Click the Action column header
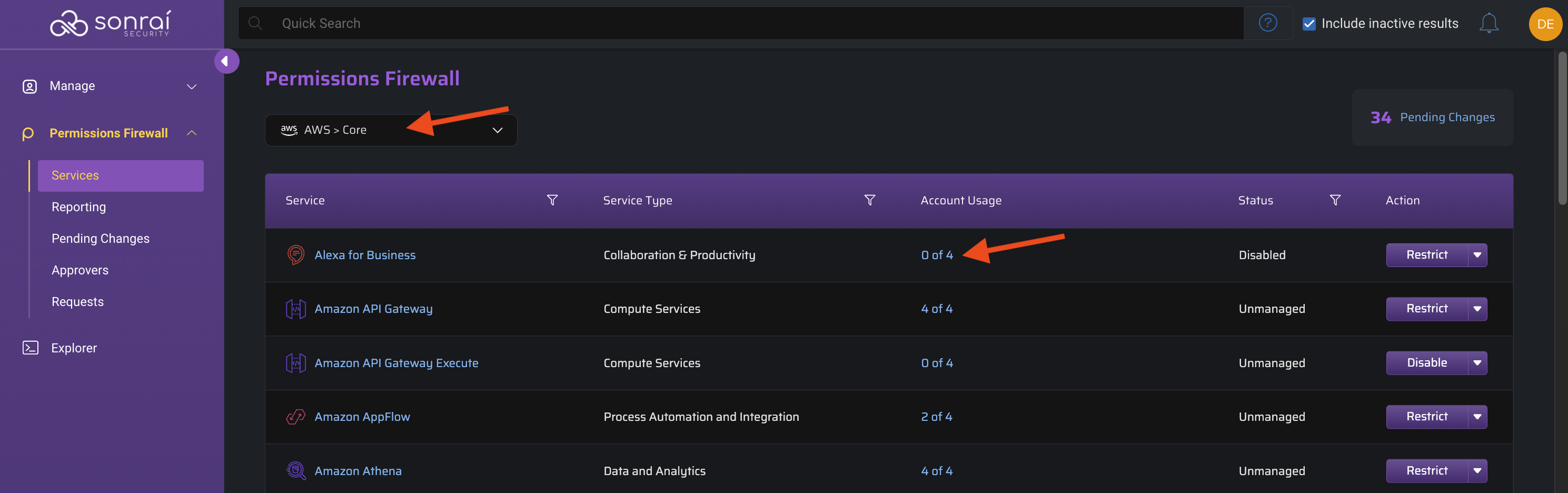Viewport: 1568px width, 493px height. coord(1403,200)
